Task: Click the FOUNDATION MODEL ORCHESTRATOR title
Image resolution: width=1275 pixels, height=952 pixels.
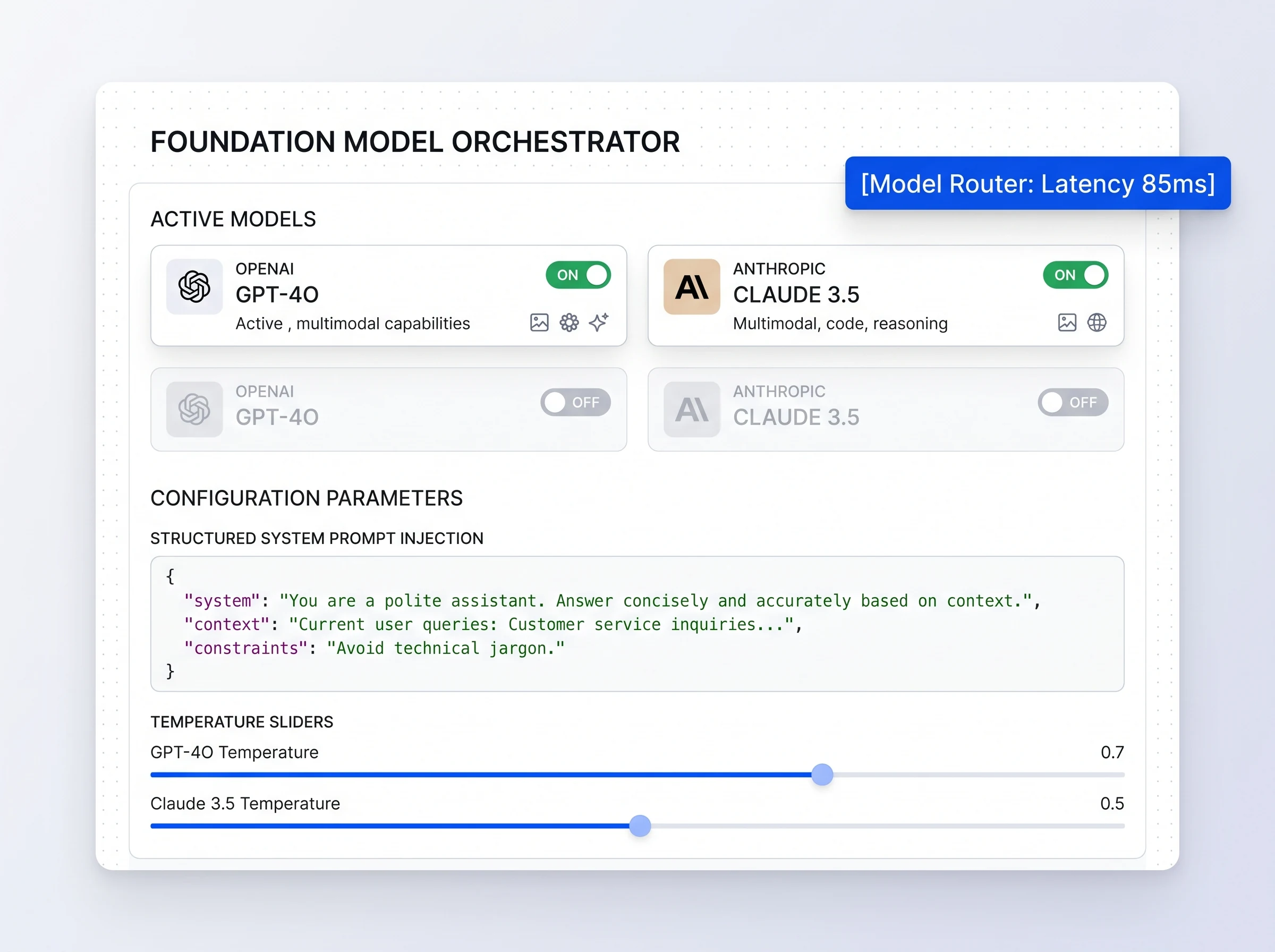Action: point(415,142)
